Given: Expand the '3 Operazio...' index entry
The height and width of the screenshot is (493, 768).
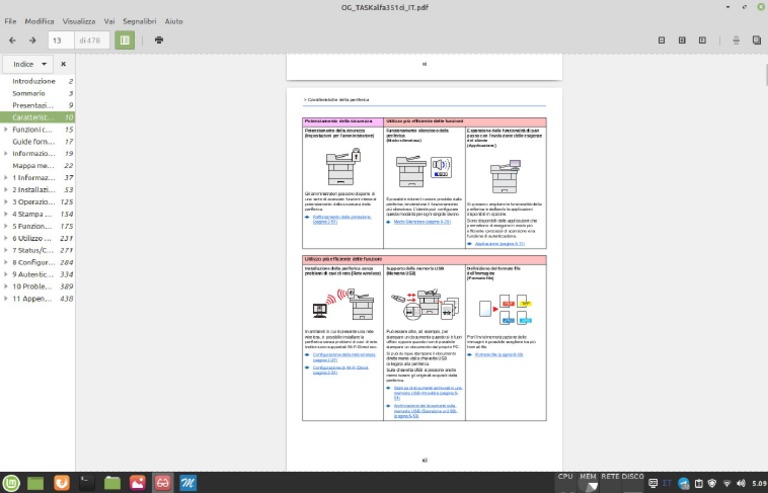Looking at the screenshot, I should point(5,201).
